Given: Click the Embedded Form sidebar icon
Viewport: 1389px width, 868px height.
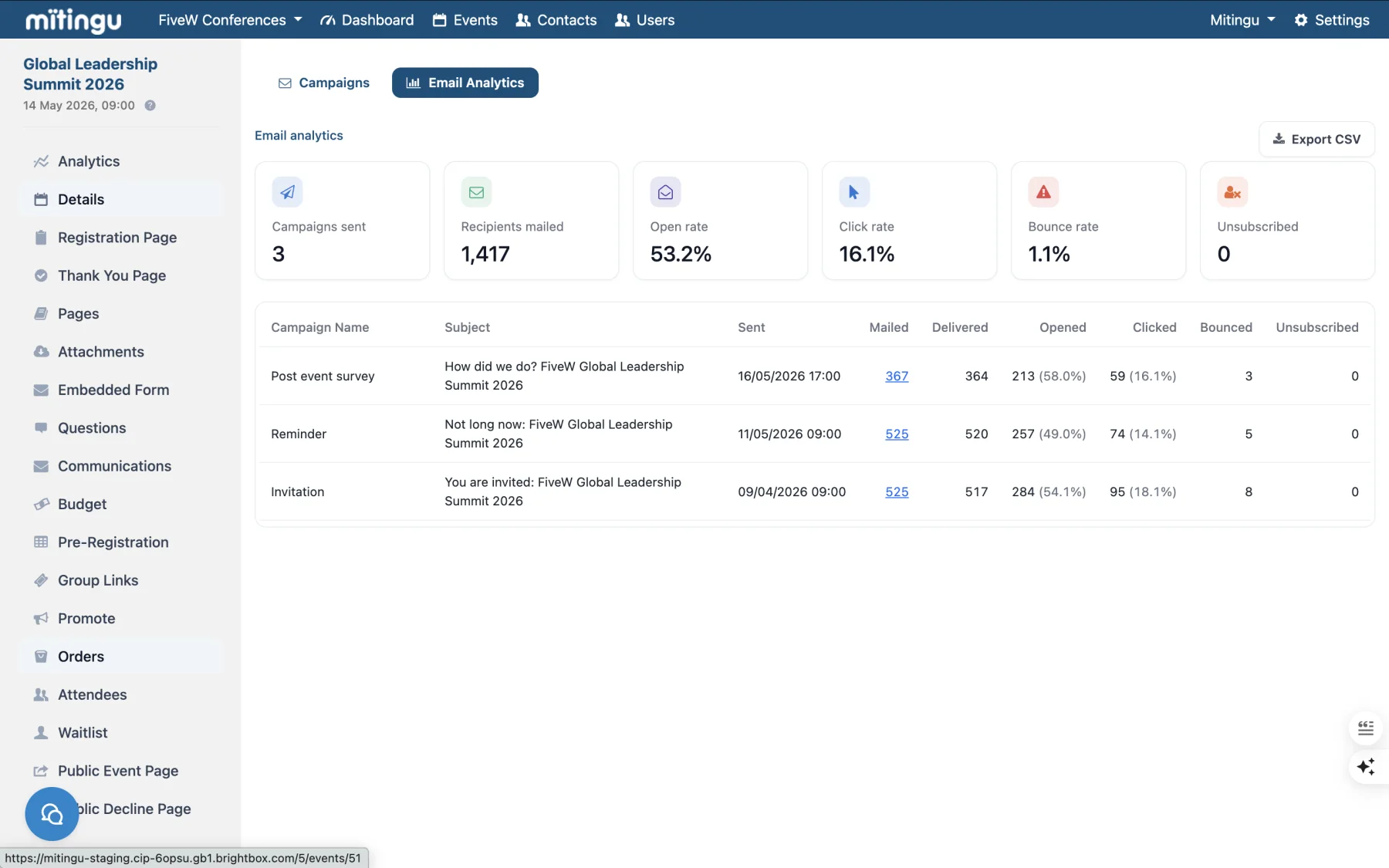Looking at the screenshot, I should click(x=41, y=390).
